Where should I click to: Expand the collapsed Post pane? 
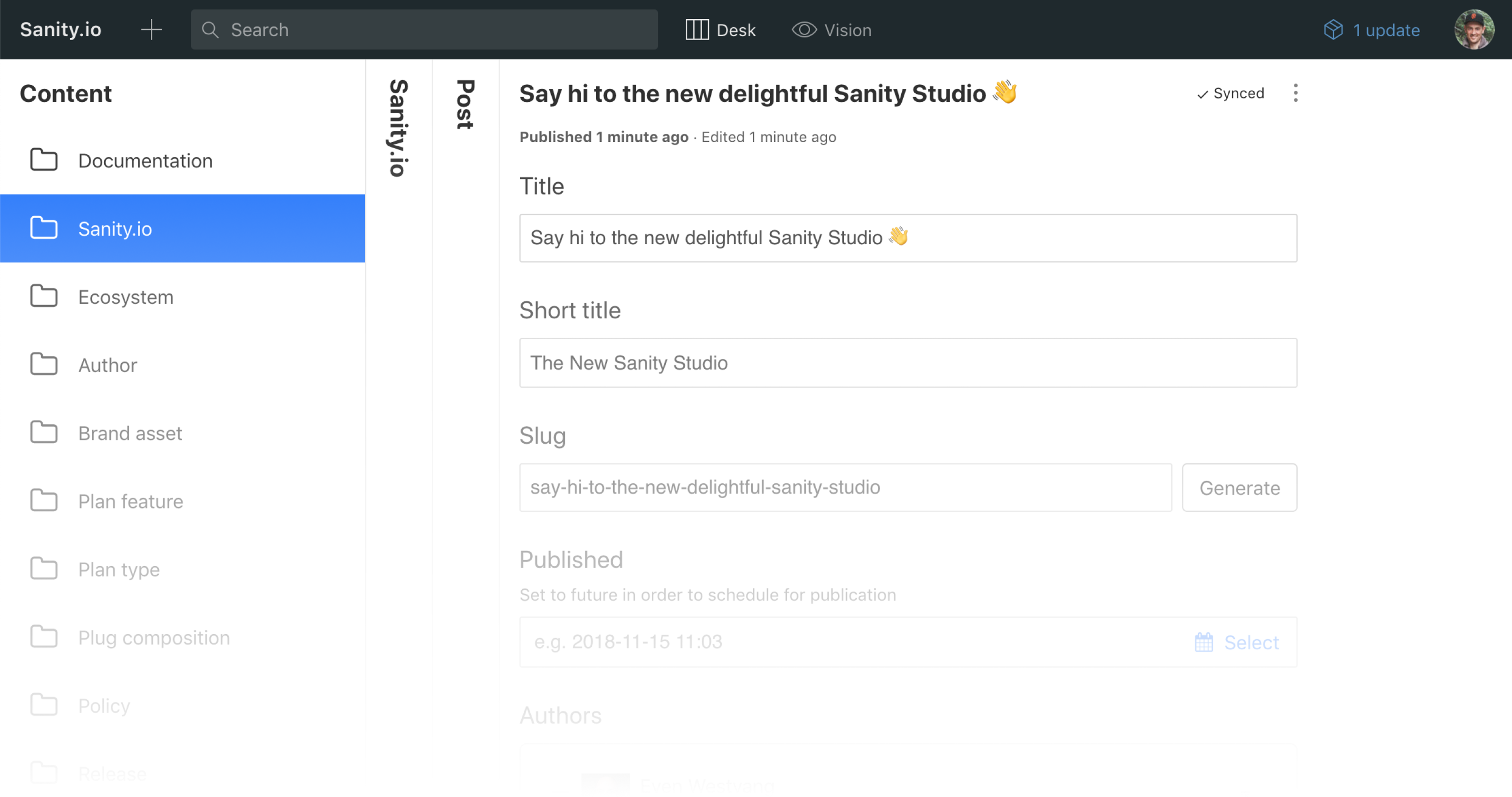pyautogui.click(x=465, y=104)
